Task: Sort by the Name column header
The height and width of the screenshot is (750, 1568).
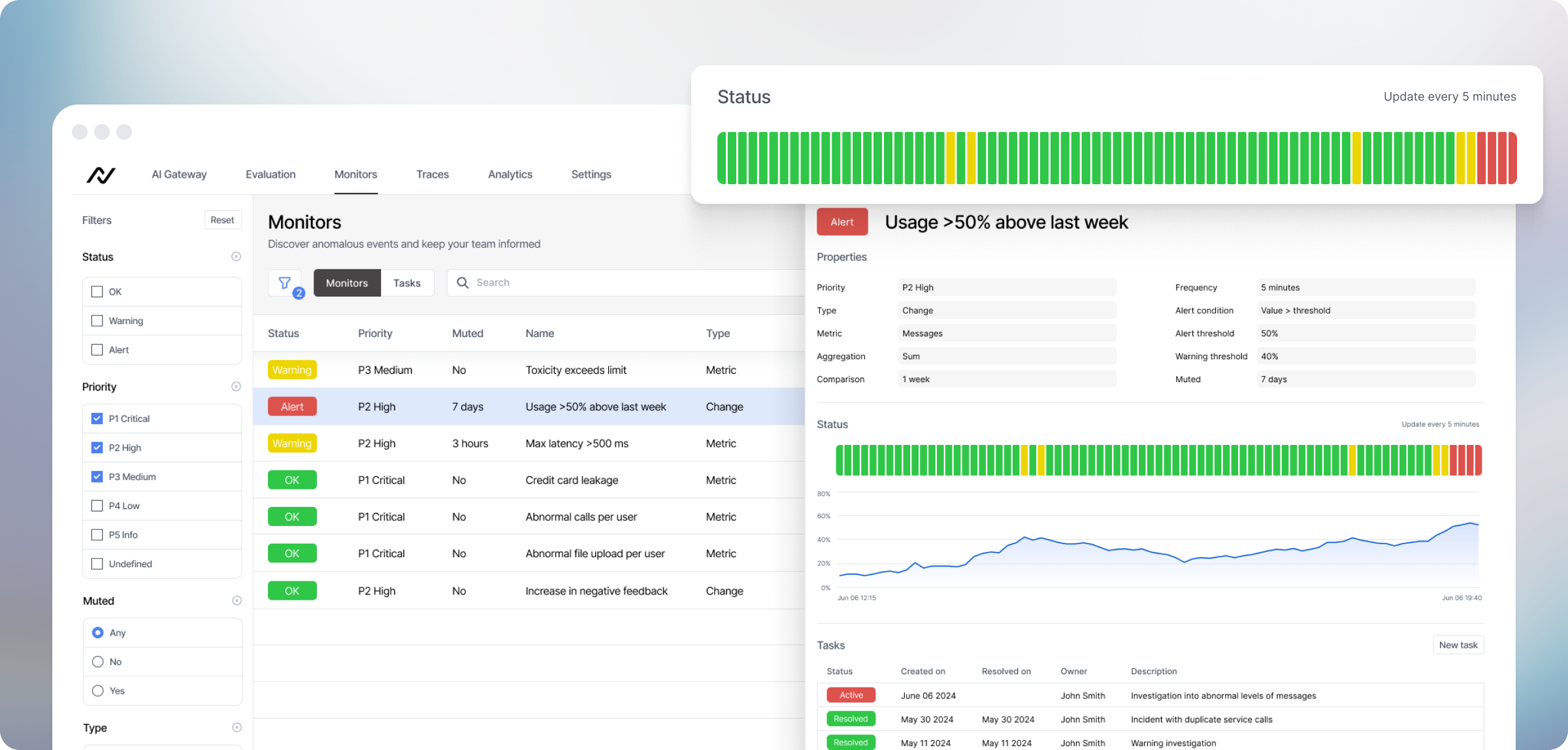Action: [x=540, y=333]
